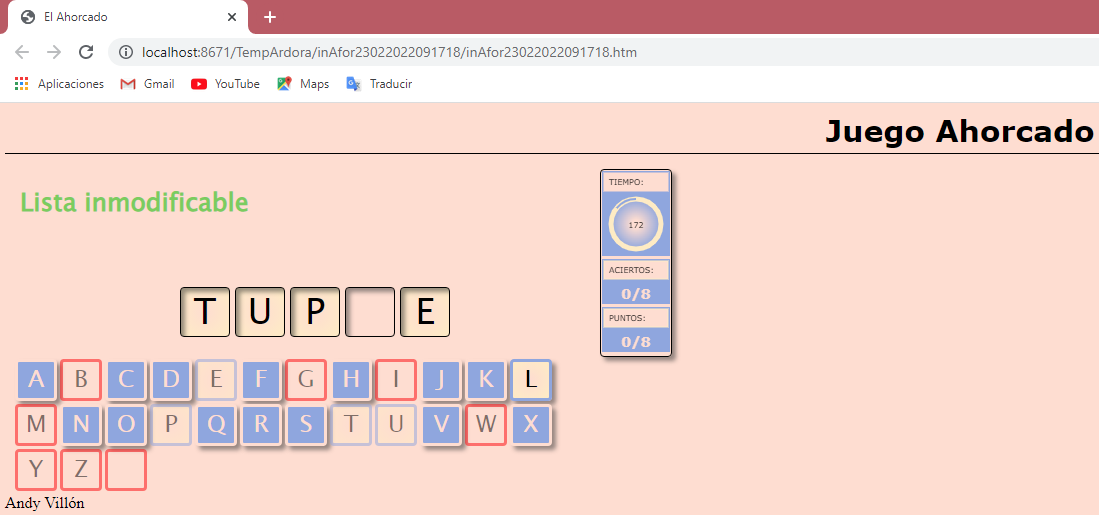1099x515 pixels.
Task: Click the revealed T slot in the word
Action: 205,312
